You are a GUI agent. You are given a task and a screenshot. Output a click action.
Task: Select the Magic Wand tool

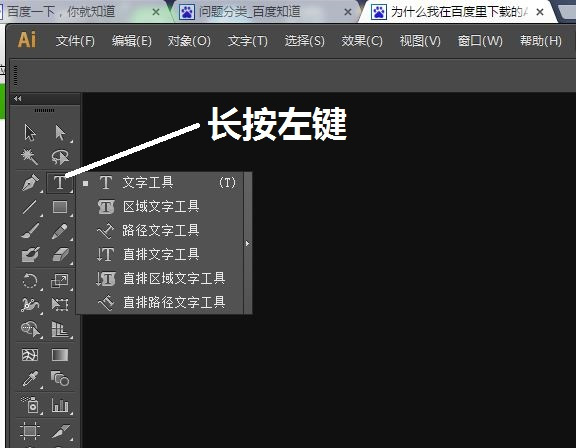(30, 157)
